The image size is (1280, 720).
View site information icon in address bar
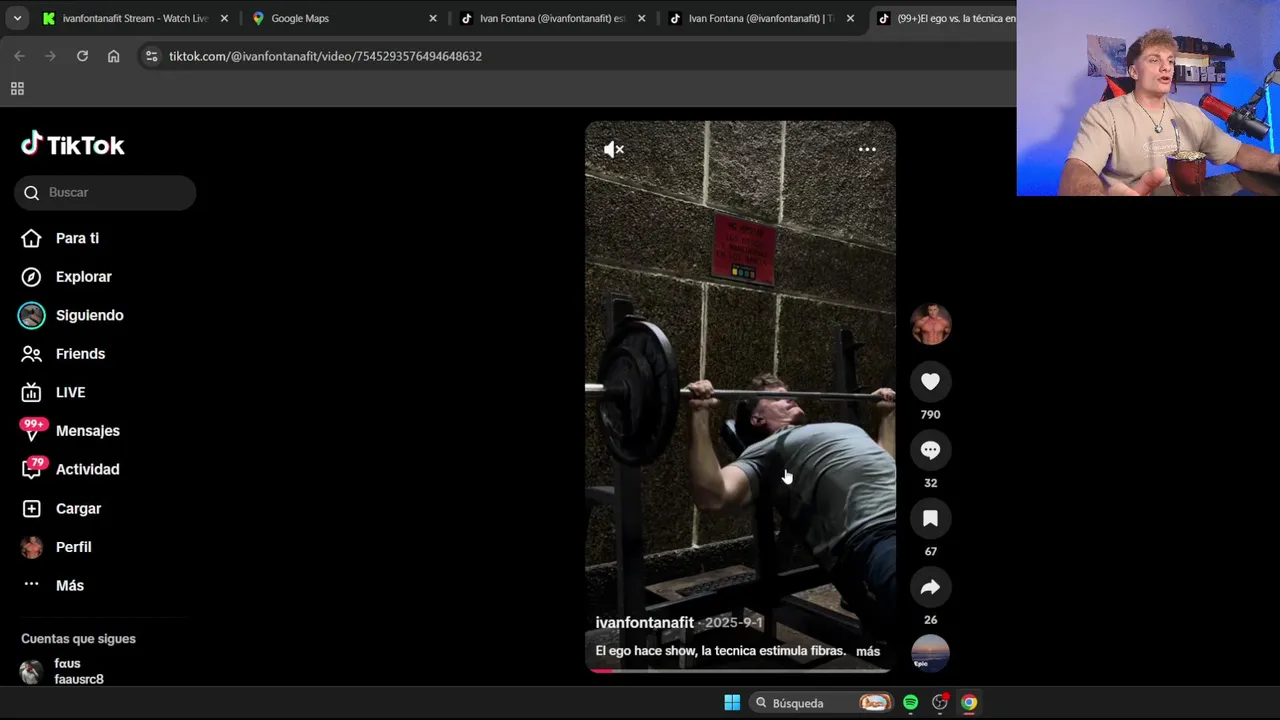151,56
